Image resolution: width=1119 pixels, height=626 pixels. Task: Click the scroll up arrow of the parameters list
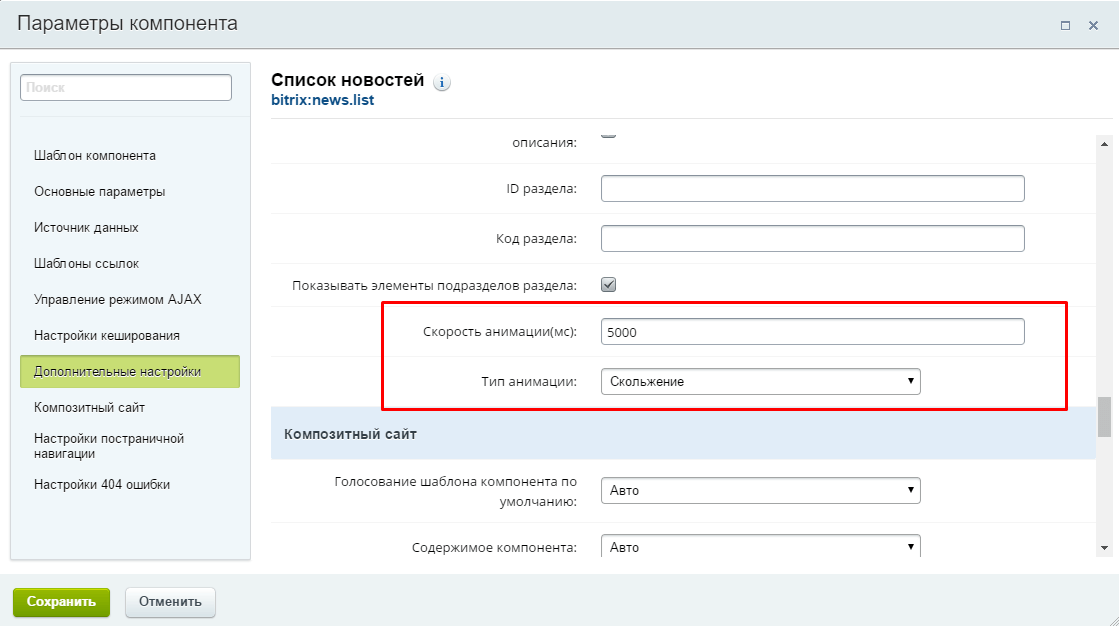(1104, 144)
